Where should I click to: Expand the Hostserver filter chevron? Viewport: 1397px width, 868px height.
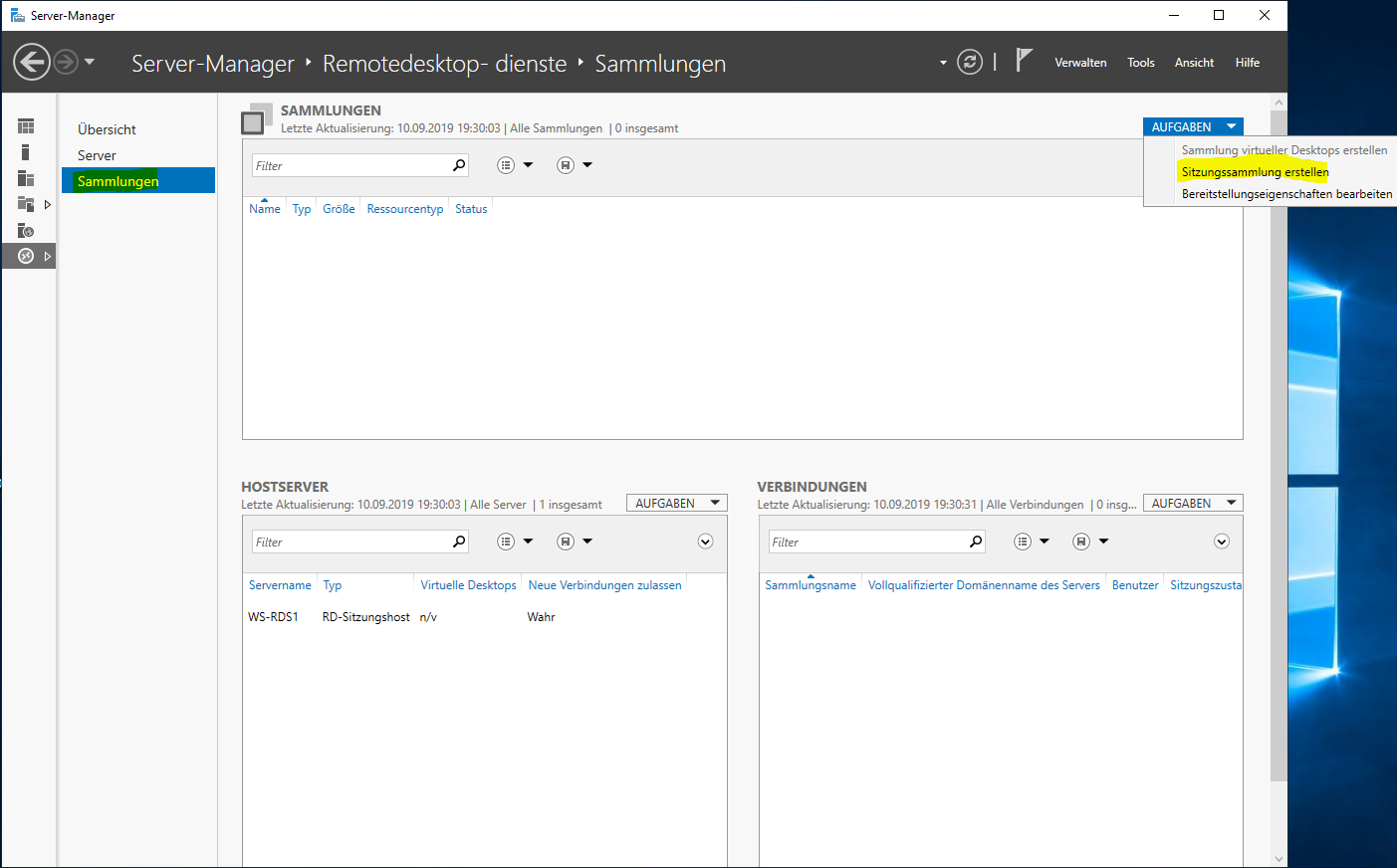705,542
